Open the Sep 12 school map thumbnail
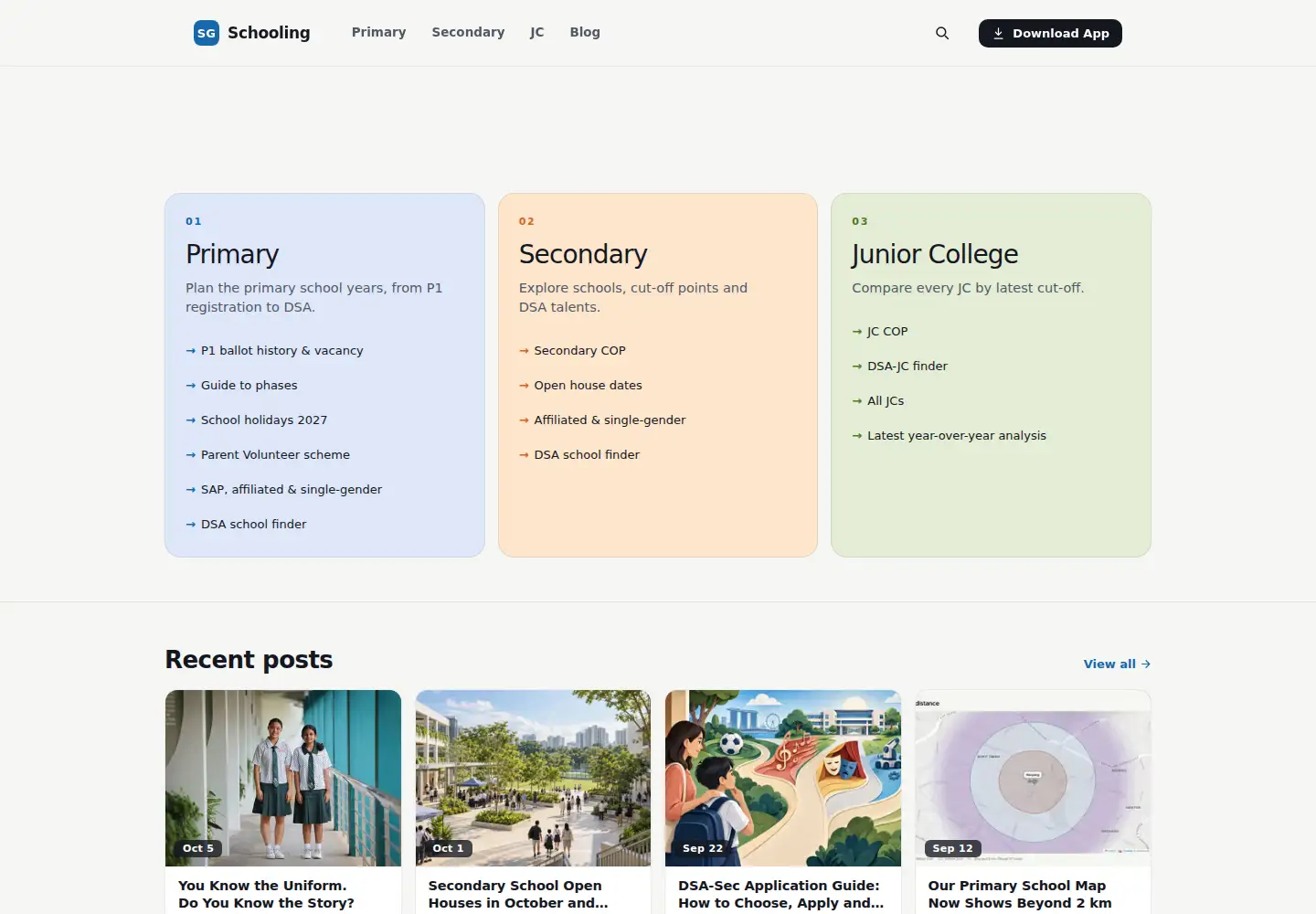Image resolution: width=1316 pixels, height=914 pixels. point(1033,778)
